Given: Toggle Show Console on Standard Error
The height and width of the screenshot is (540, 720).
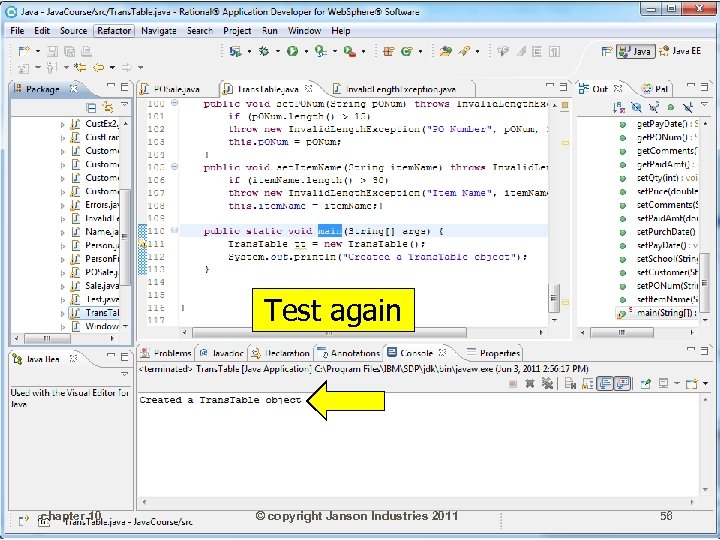Looking at the screenshot, I should click(623, 383).
